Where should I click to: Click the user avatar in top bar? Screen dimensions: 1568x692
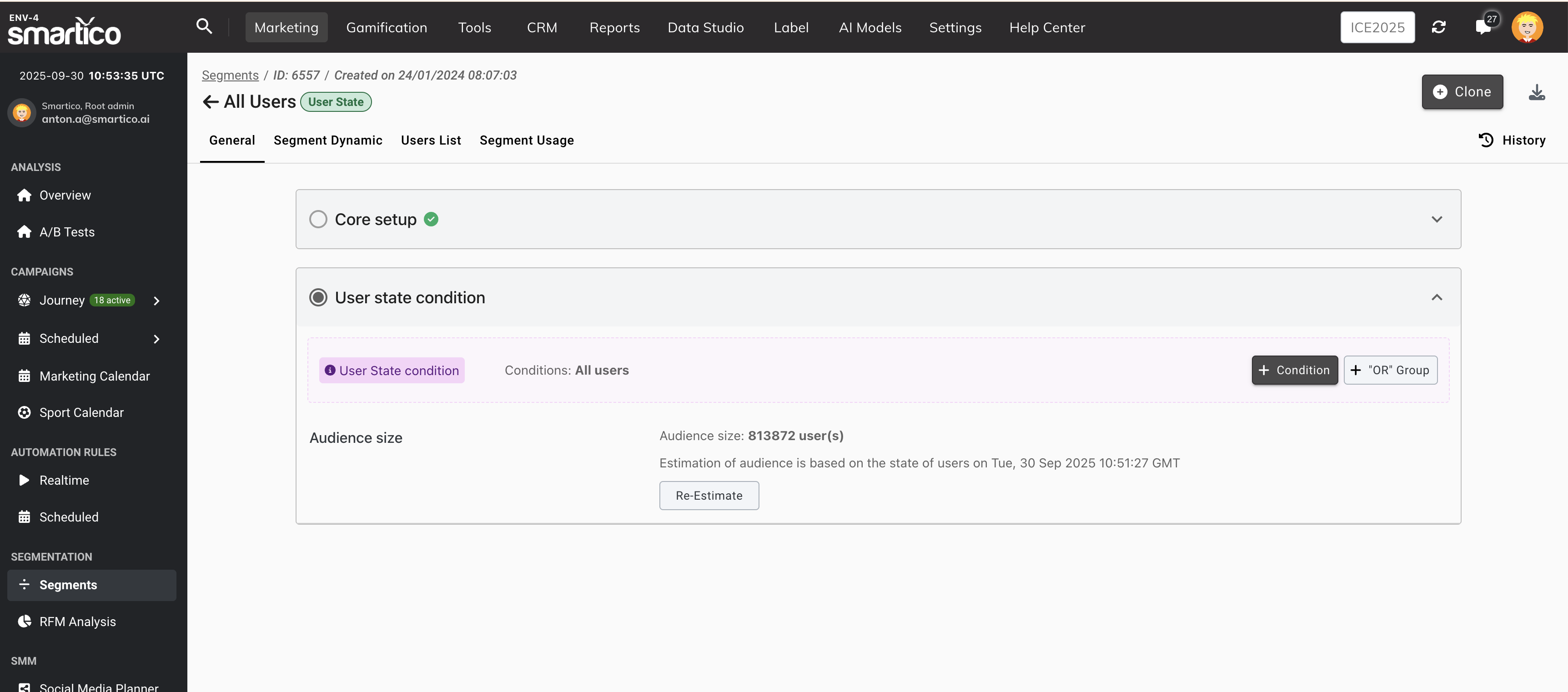(1527, 27)
